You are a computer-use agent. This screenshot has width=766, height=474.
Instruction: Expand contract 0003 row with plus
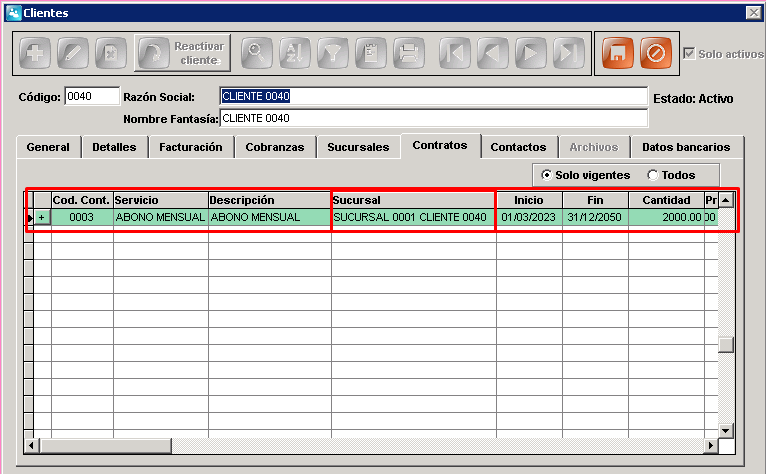tap(42, 217)
